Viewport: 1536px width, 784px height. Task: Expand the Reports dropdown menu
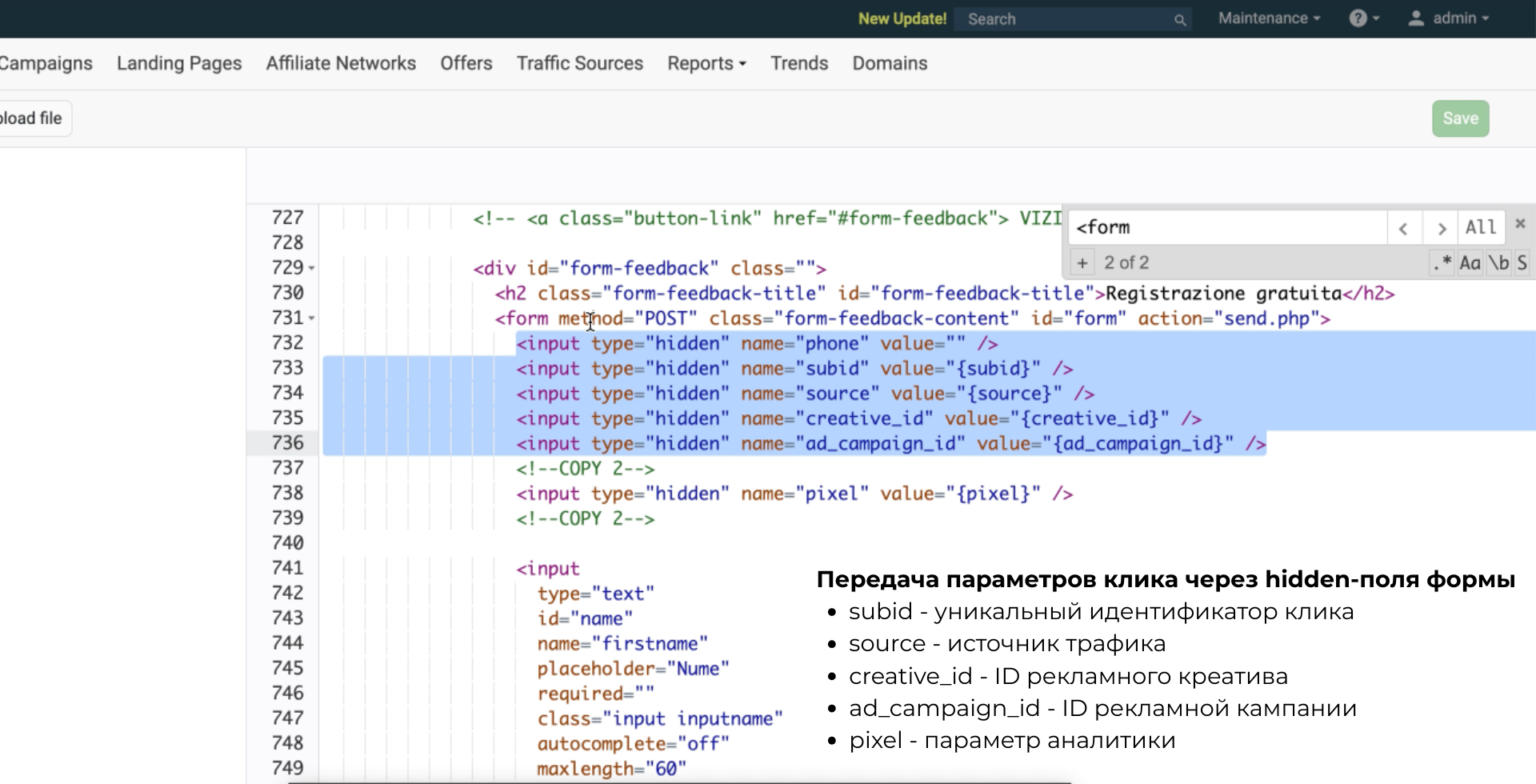[706, 63]
